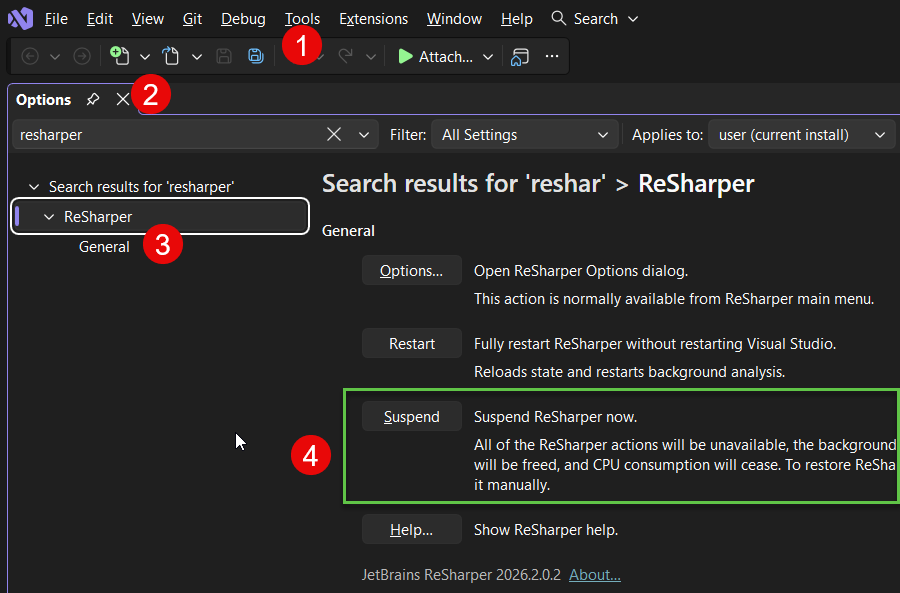Viewport: 900px width, 593px height.
Task: Open the toolbar overflow ellipsis menu
Action: [552, 56]
